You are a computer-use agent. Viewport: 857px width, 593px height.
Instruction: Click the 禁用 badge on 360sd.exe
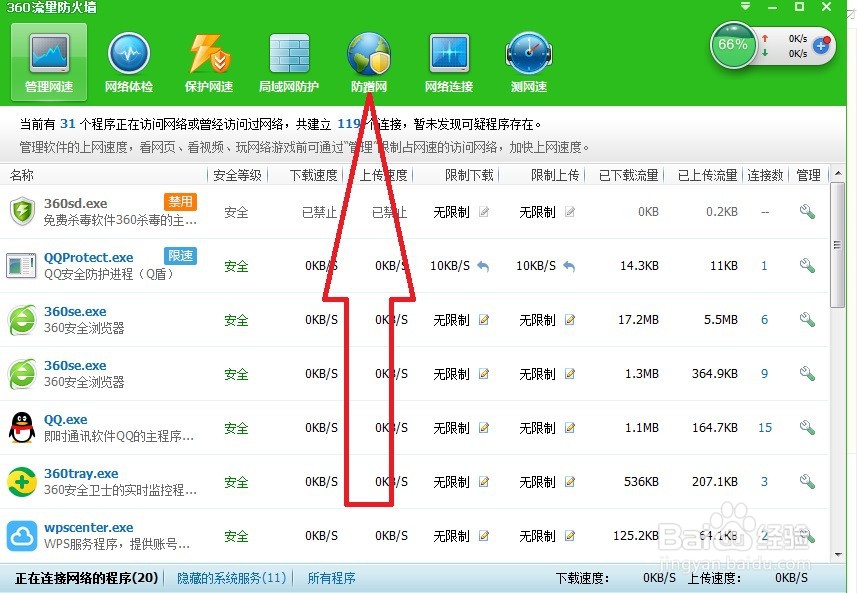coord(180,202)
